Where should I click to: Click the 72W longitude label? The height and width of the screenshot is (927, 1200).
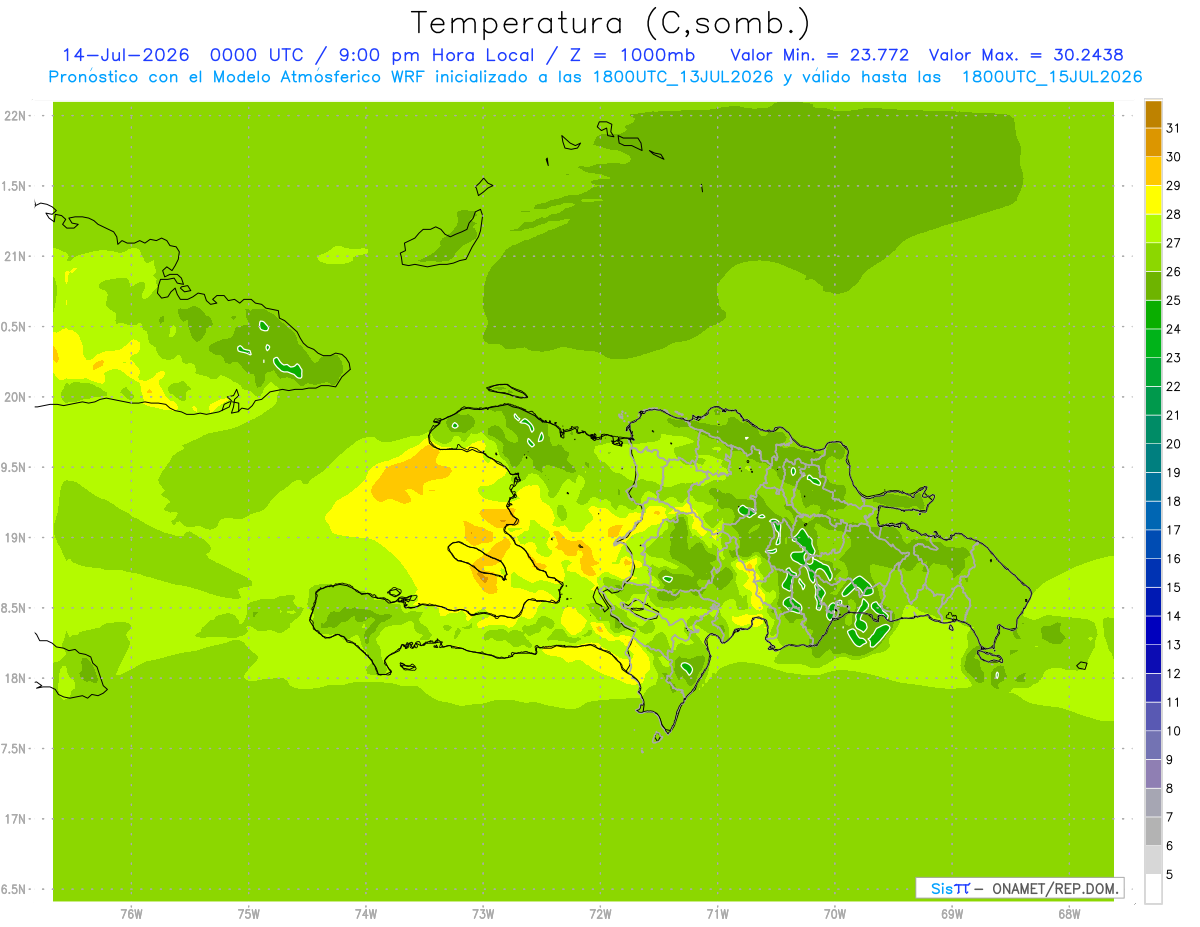pyautogui.click(x=601, y=913)
